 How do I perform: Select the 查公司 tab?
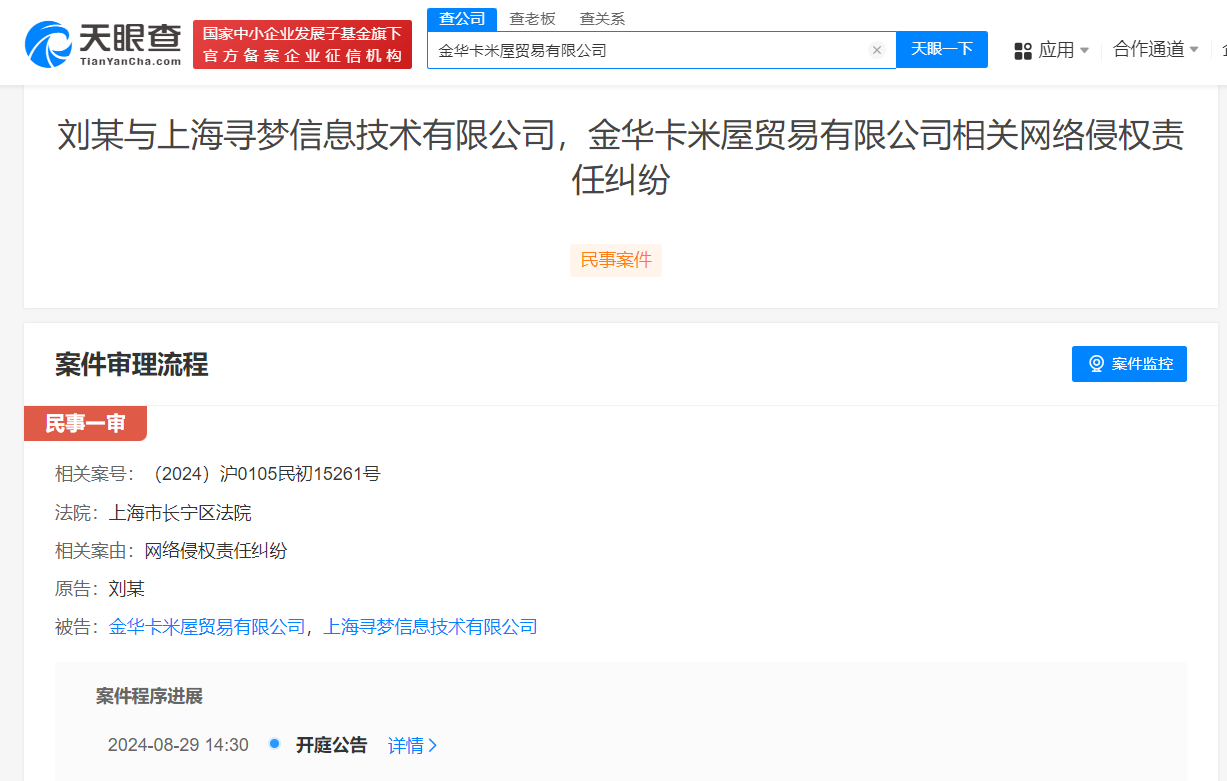(461, 18)
